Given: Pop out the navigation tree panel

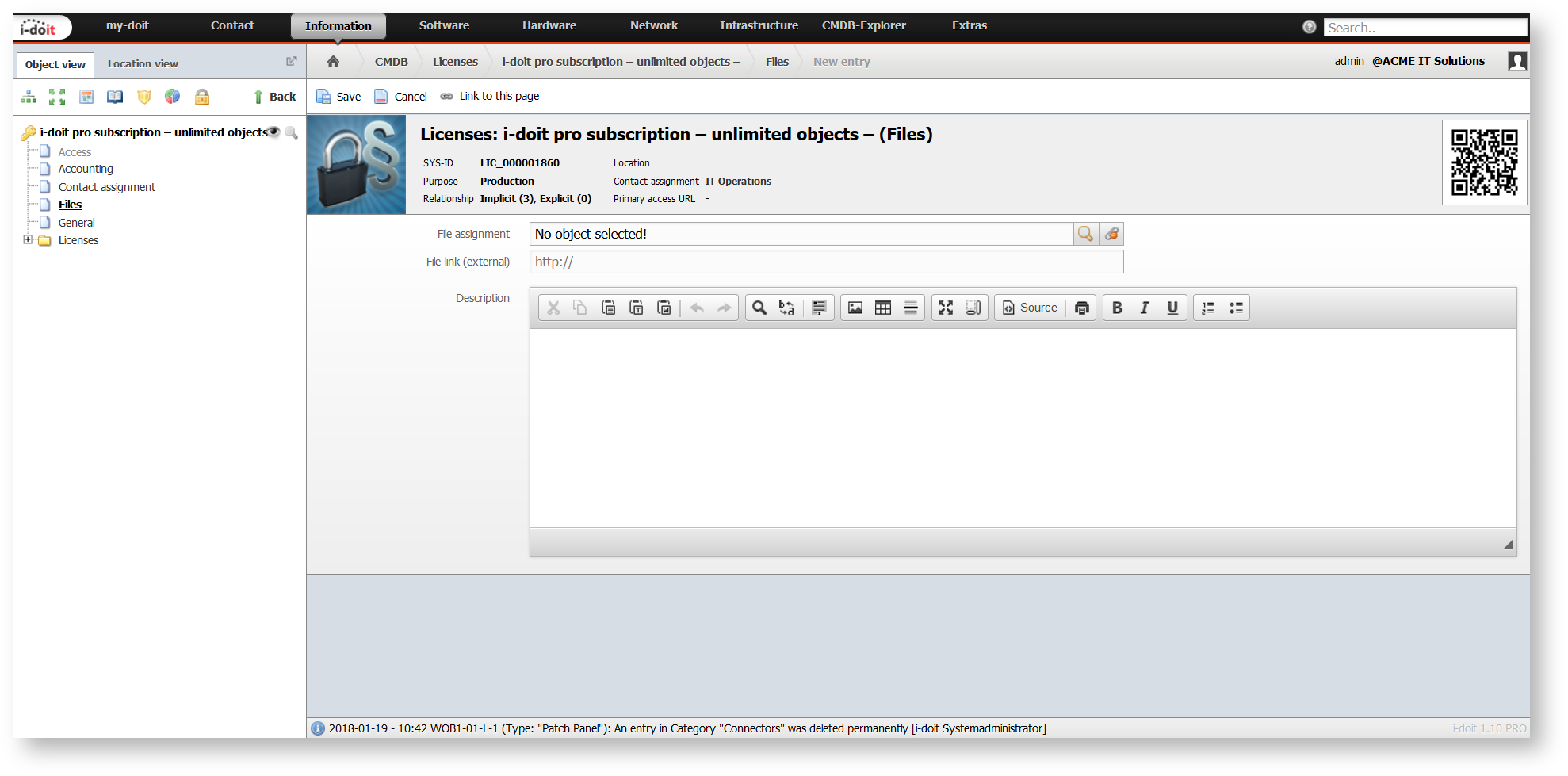Looking at the screenshot, I should click(291, 61).
